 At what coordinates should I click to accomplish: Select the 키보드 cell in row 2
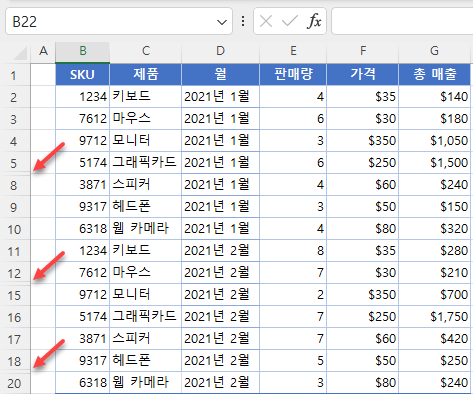click(146, 97)
